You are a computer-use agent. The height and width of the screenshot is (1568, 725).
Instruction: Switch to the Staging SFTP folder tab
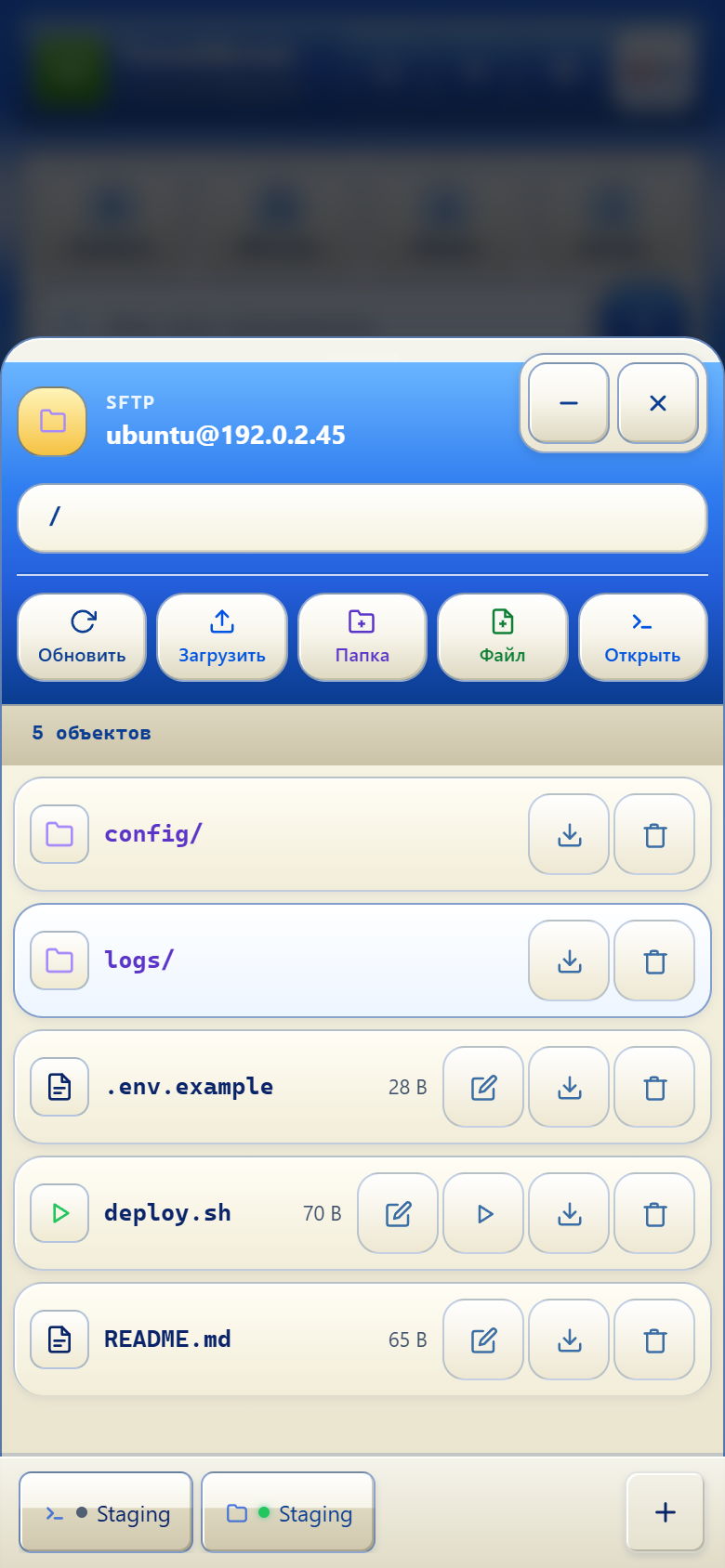[x=288, y=1512]
